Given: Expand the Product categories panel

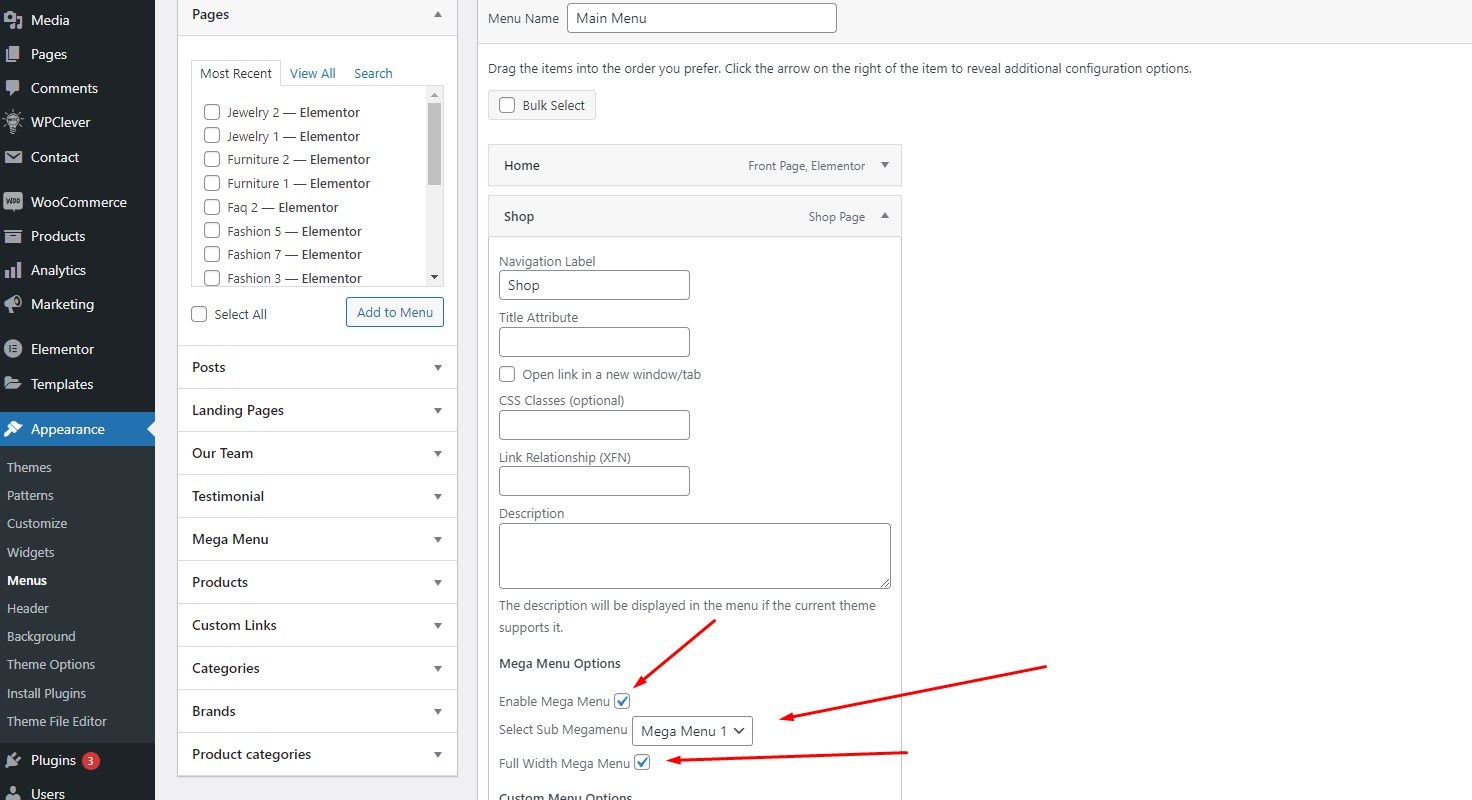Looking at the screenshot, I should pos(437,754).
